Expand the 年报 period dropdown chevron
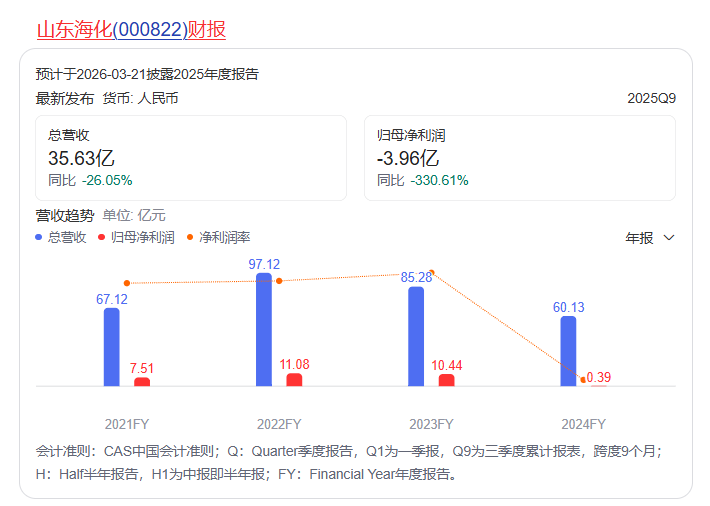 pyautogui.click(x=669, y=238)
